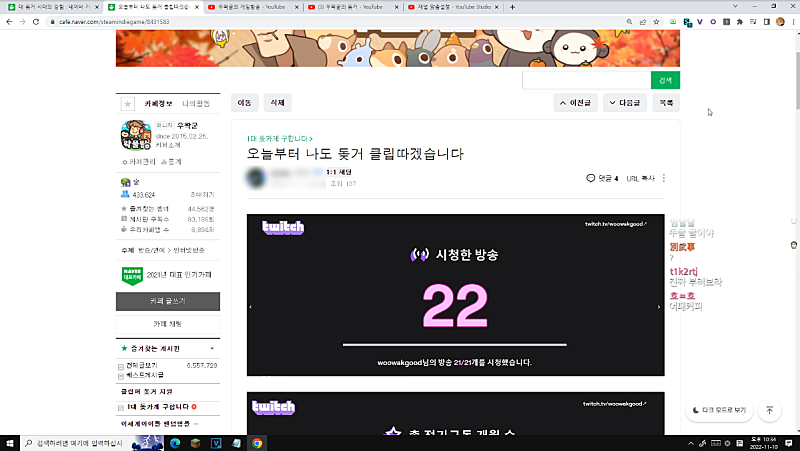This screenshot has height=451, width=800.
Task: Open the Chrome profile avatar
Action: click(x=780, y=22)
